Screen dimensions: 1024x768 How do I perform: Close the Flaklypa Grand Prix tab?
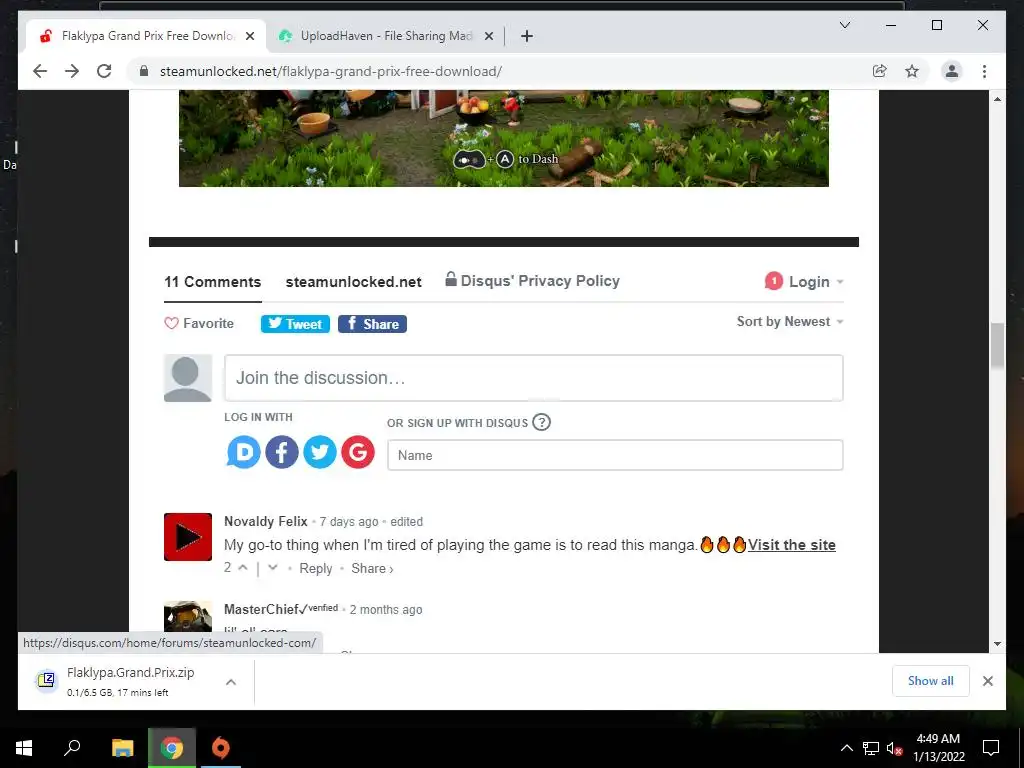pos(250,36)
